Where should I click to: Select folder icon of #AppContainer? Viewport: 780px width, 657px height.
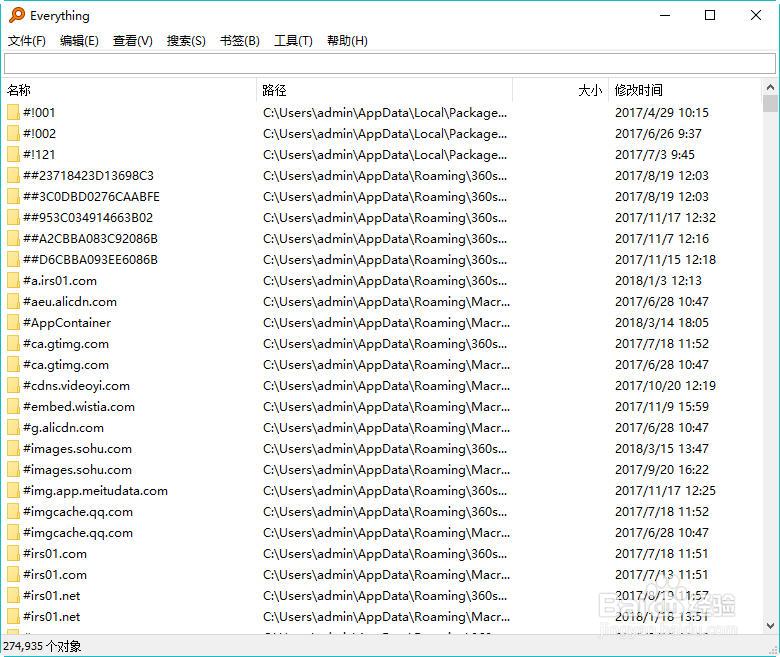click(x=13, y=323)
